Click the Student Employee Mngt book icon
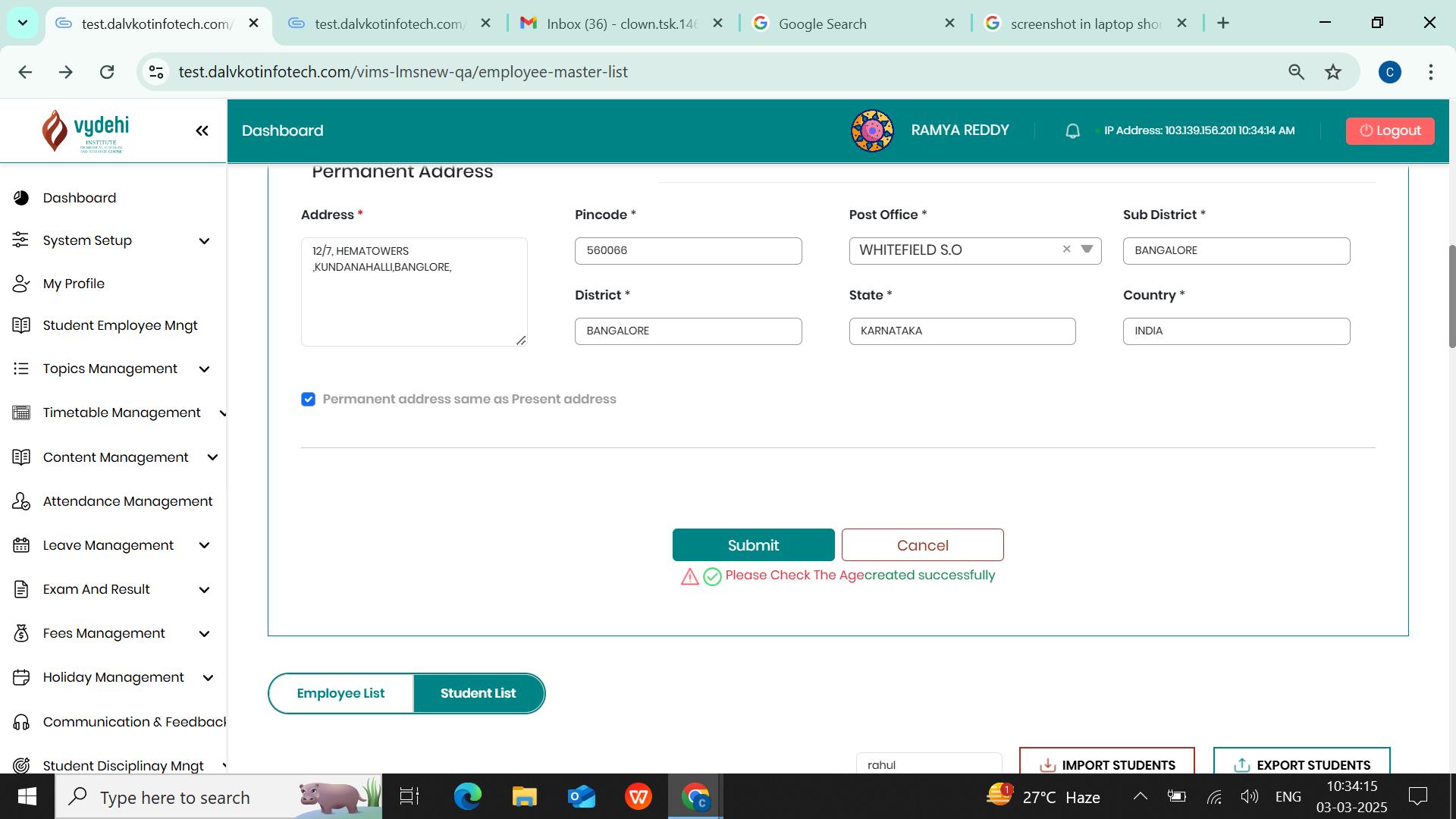 point(21,325)
